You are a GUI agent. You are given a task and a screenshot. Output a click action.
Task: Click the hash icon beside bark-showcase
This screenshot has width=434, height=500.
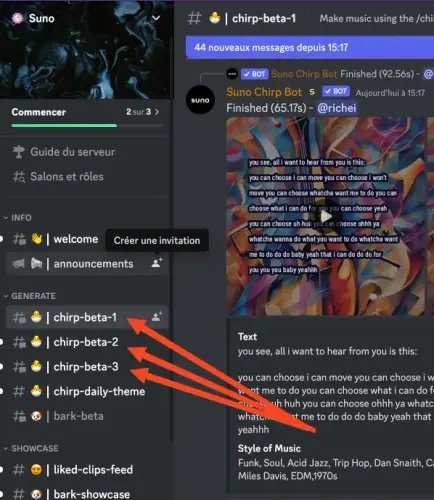(x=19, y=494)
